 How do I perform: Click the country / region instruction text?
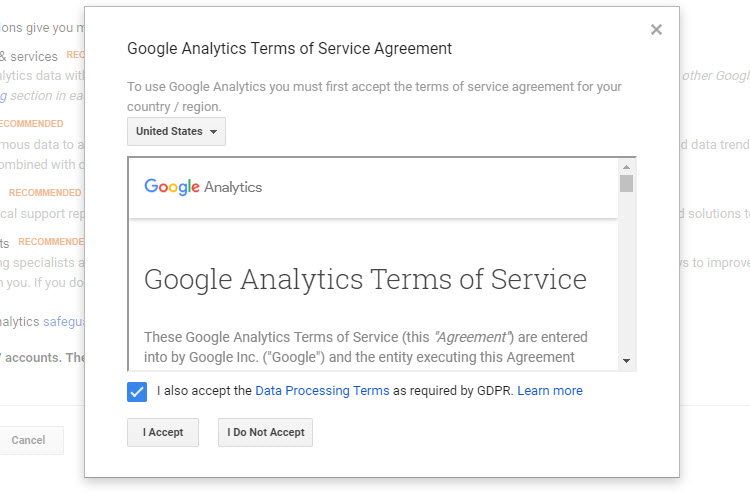[x=374, y=96]
